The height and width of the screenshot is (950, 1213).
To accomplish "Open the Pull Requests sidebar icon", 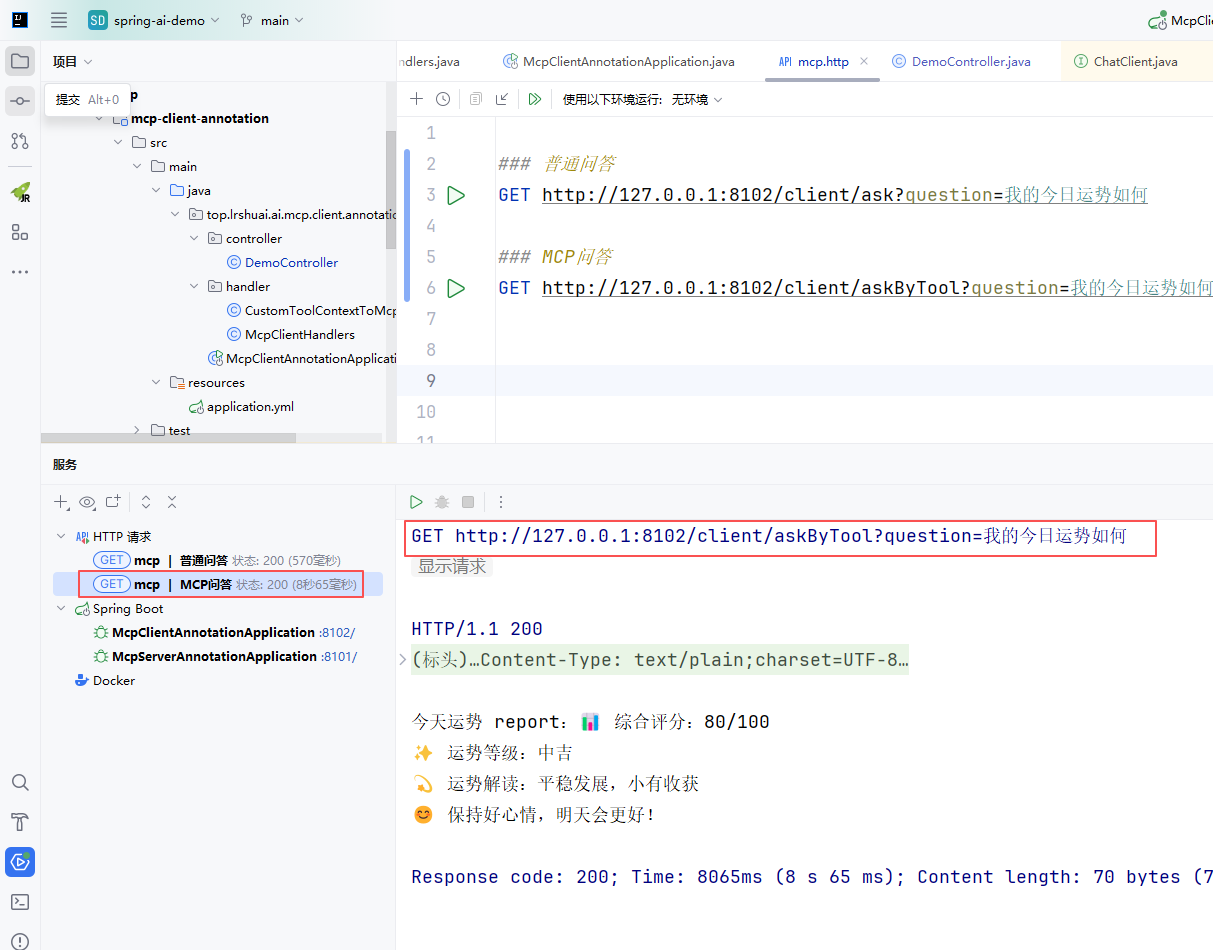I will click(20, 141).
